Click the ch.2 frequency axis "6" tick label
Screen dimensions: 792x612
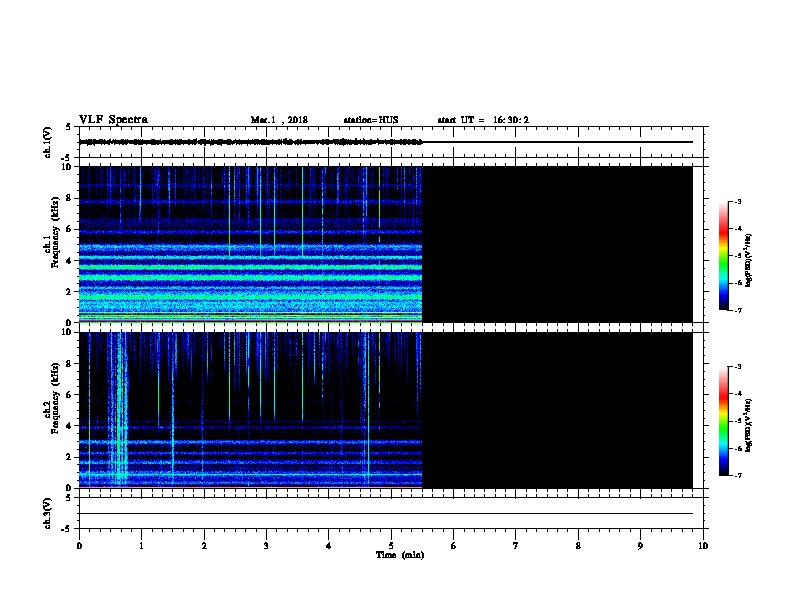click(69, 395)
